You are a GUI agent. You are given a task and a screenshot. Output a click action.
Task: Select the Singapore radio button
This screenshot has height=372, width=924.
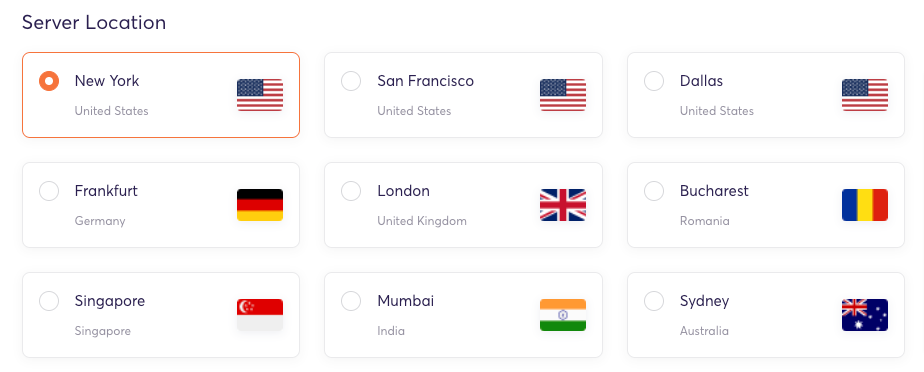coord(49,301)
